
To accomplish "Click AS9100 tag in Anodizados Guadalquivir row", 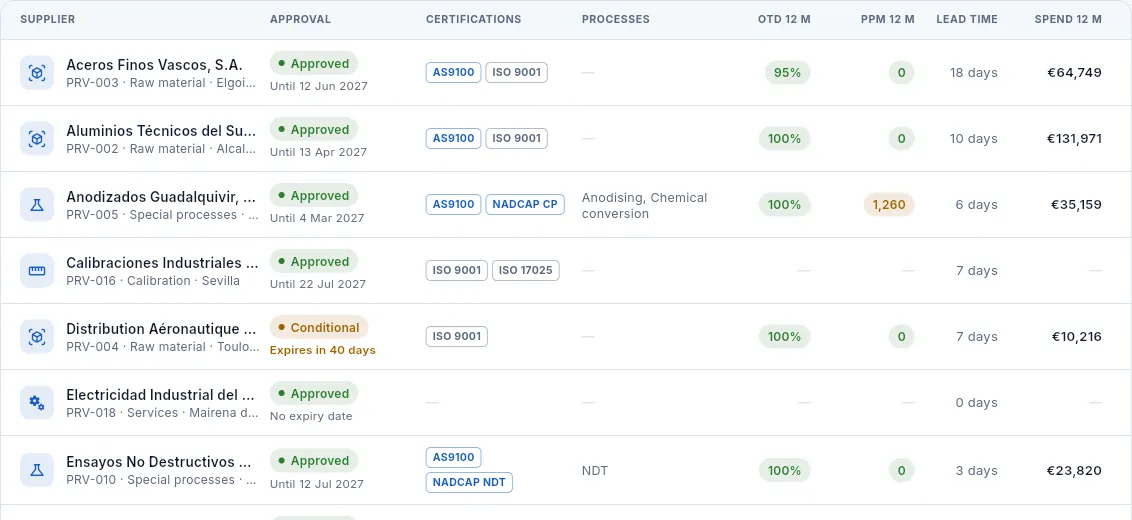I will pyautogui.click(x=453, y=204).
